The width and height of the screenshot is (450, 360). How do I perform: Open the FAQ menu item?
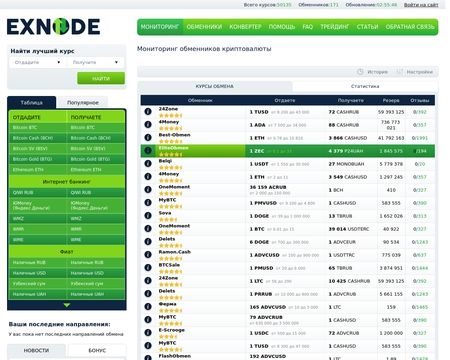tap(308, 27)
